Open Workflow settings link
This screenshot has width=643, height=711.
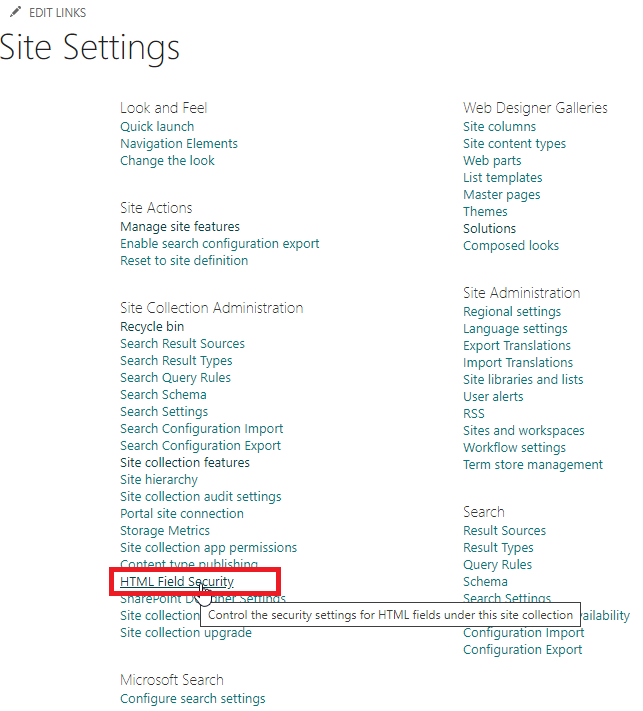click(x=514, y=448)
